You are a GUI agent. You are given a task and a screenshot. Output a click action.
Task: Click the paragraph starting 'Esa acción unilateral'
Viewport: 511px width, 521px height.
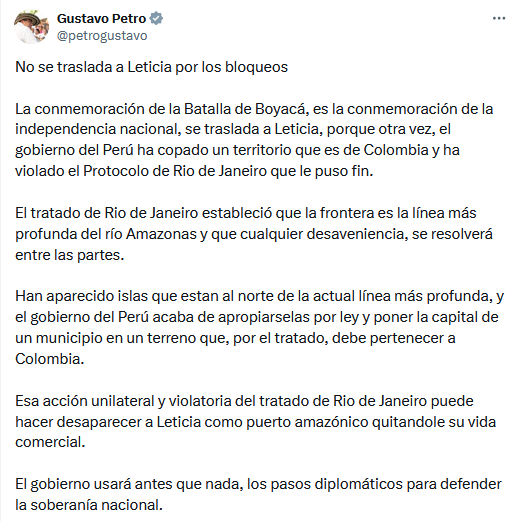256,422
